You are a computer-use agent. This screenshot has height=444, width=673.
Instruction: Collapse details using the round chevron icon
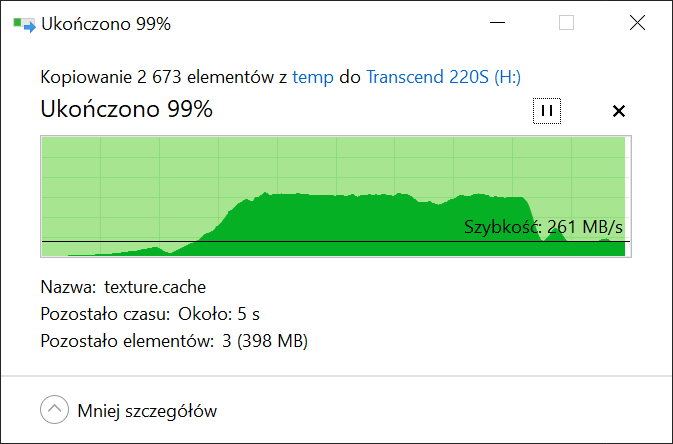coord(53,410)
